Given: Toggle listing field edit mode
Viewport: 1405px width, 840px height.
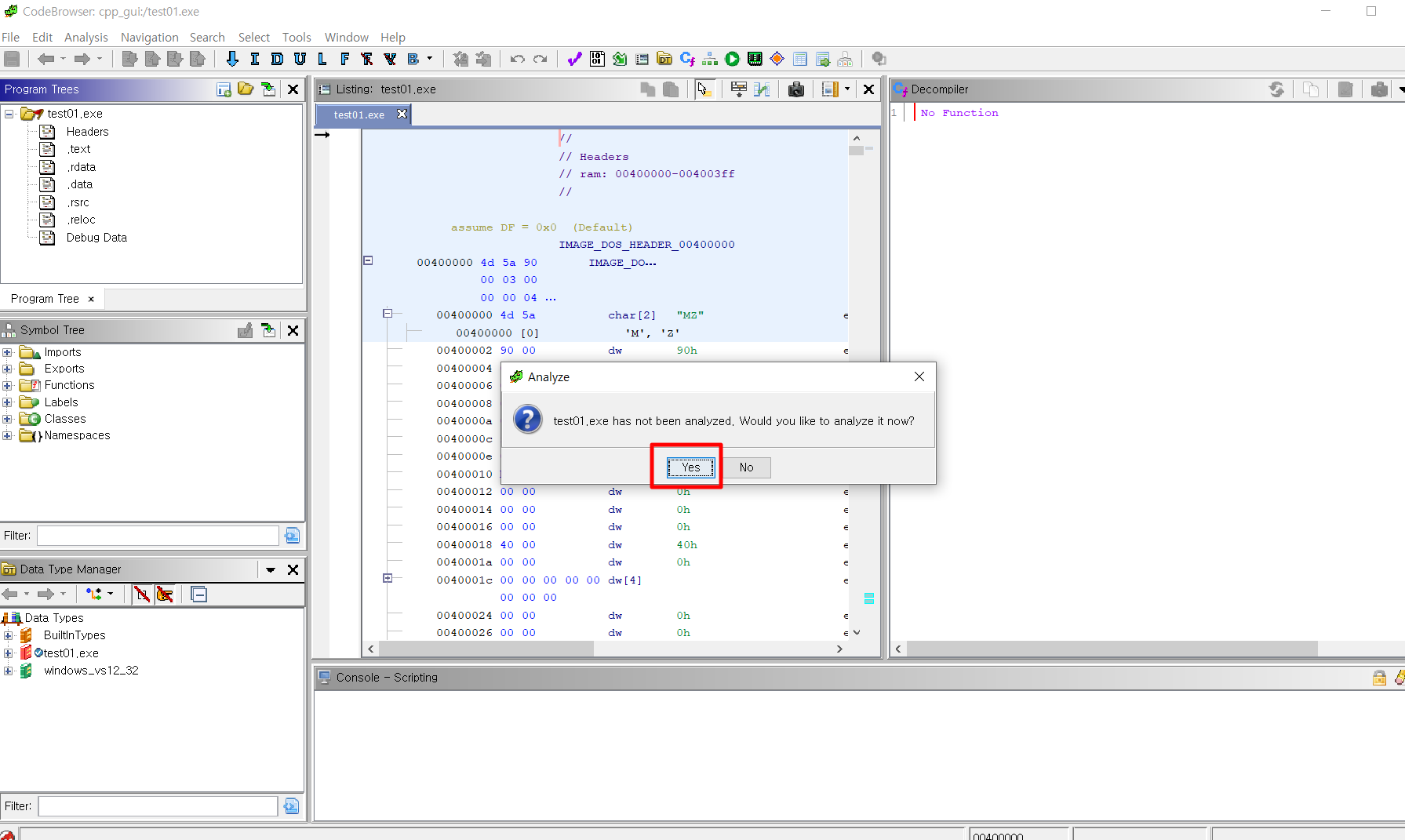Looking at the screenshot, I should pos(738,89).
